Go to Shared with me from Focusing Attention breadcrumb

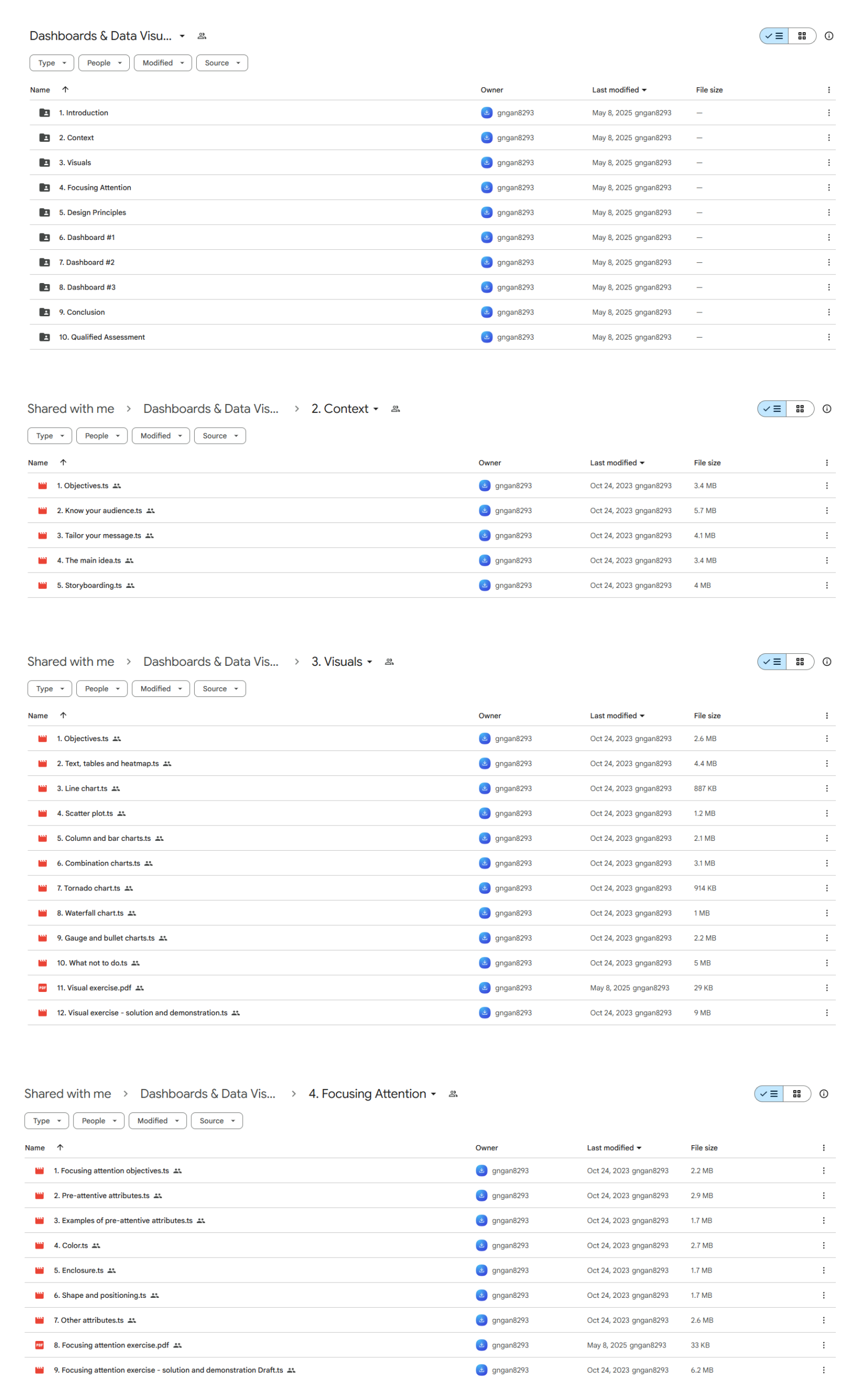pyautogui.click(x=68, y=1093)
